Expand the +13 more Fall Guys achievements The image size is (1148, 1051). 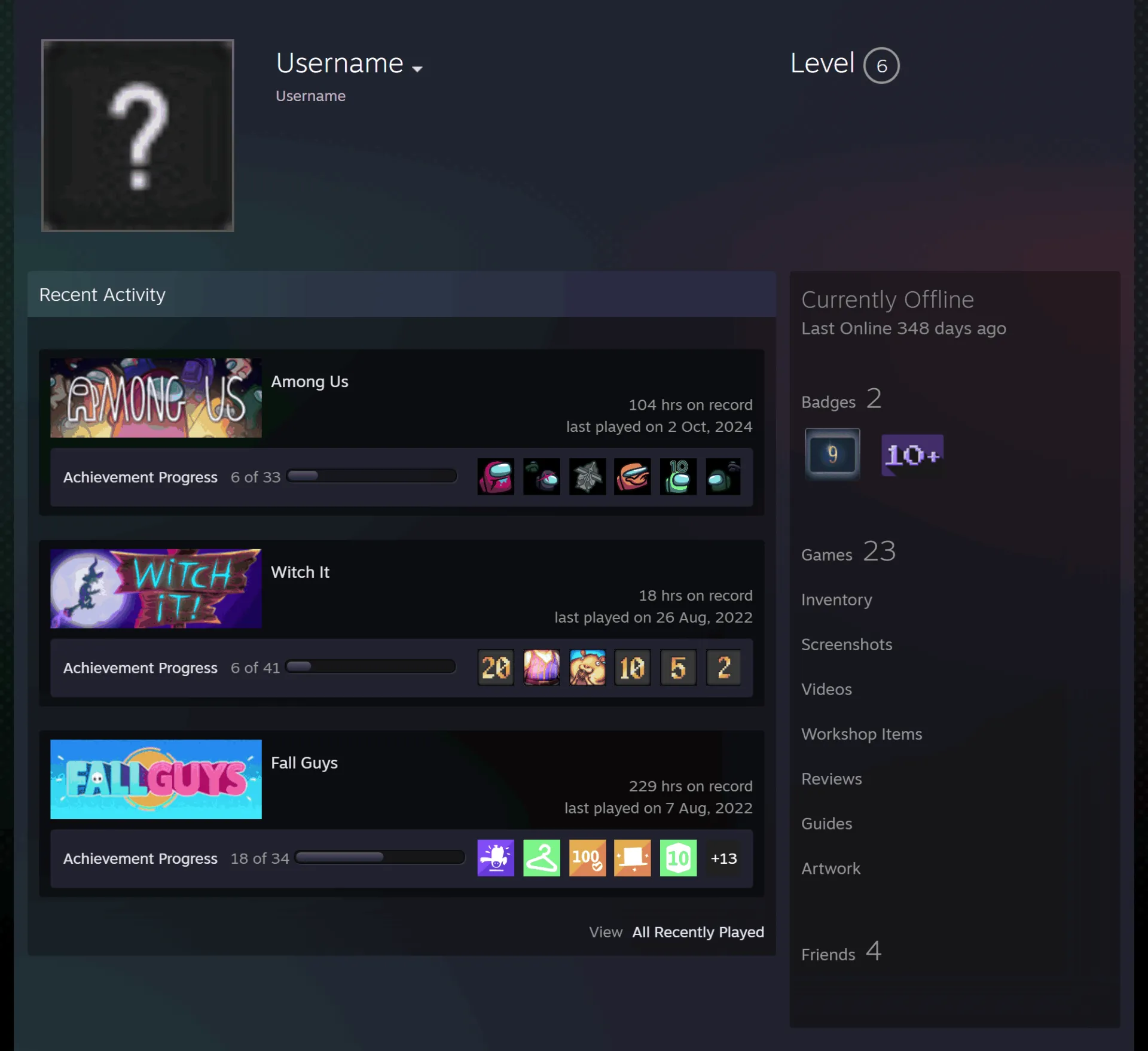723,858
